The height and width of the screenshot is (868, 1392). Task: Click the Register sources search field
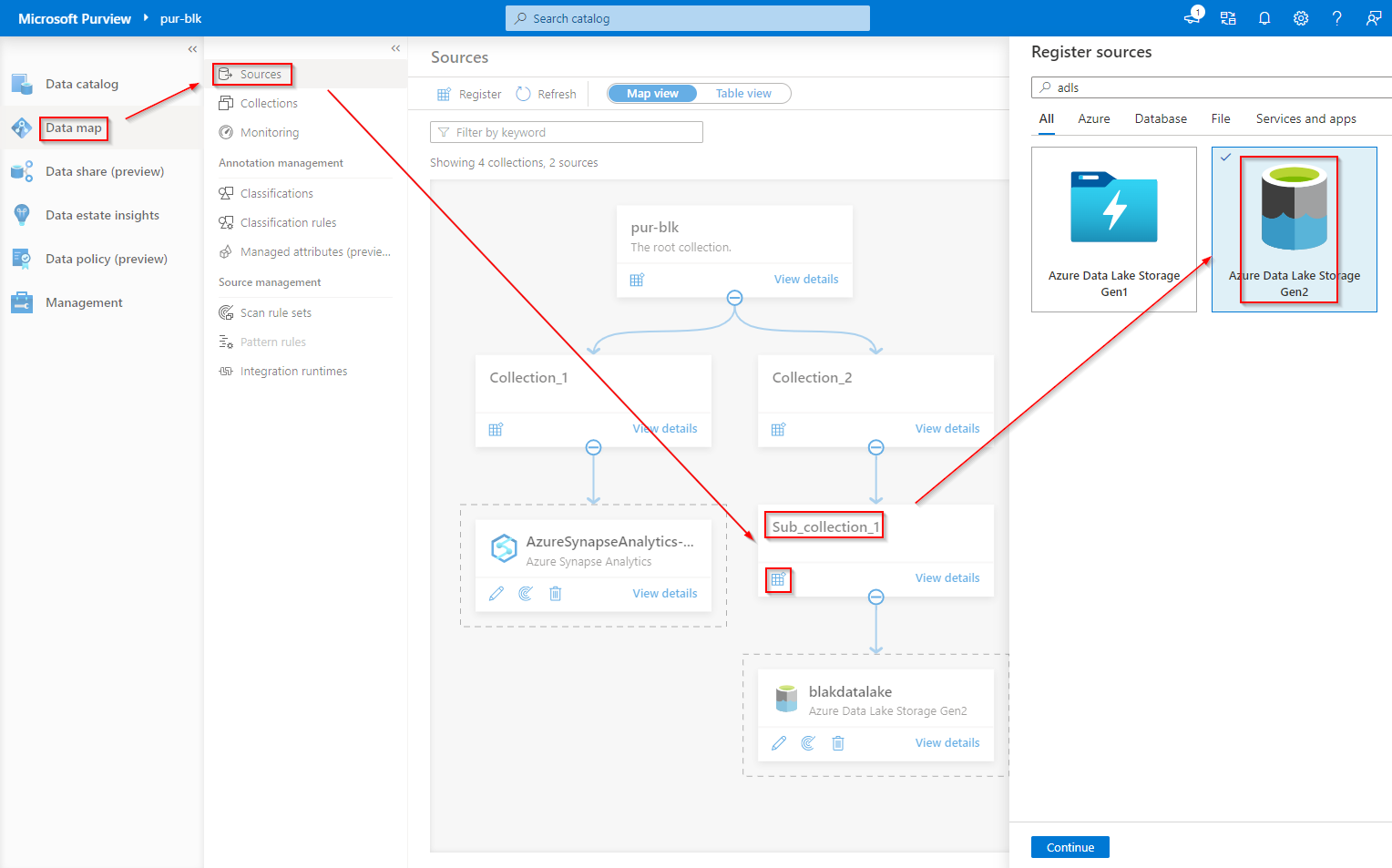[1212, 87]
